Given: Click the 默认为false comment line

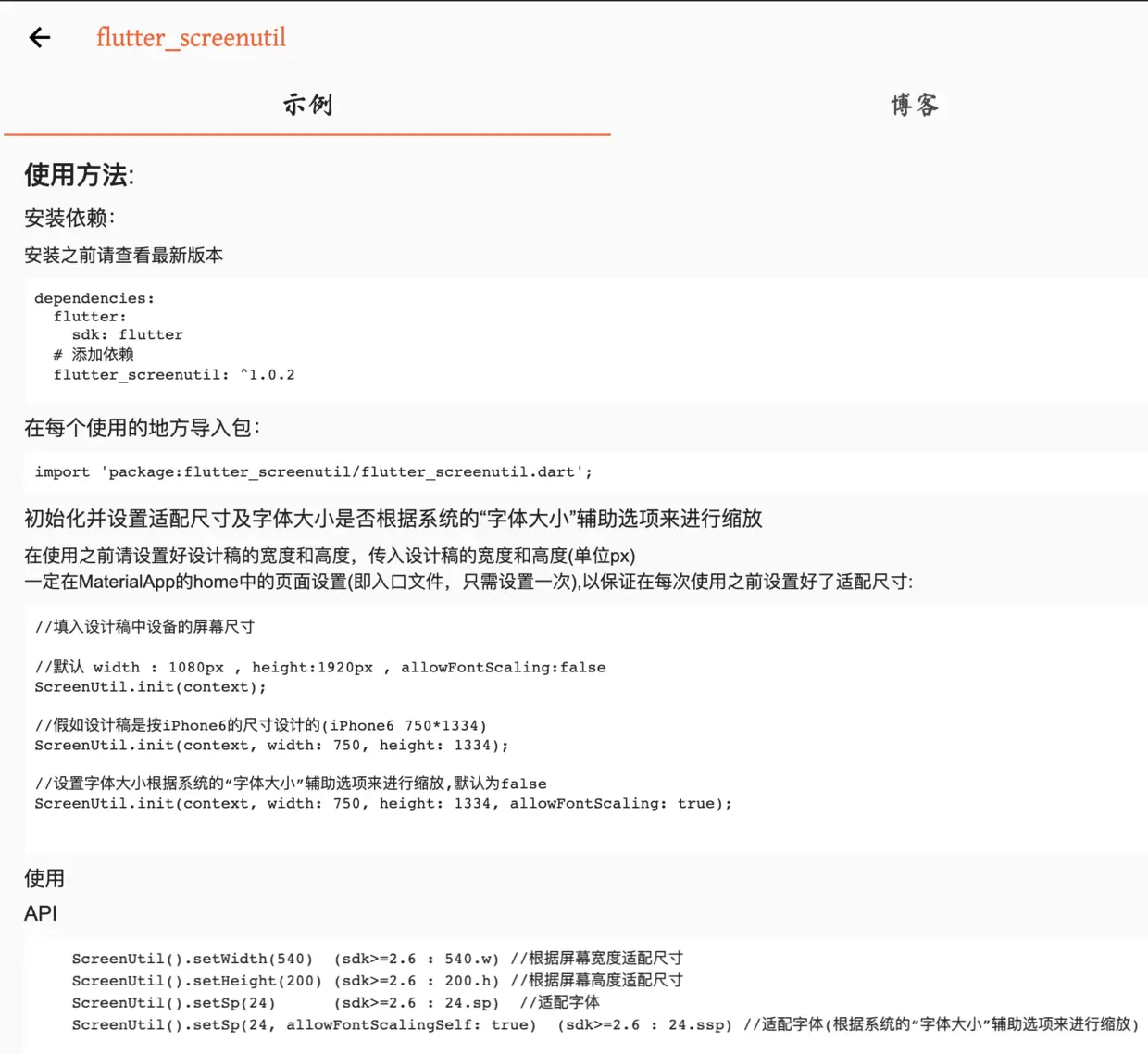Looking at the screenshot, I should click(x=291, y=784).
